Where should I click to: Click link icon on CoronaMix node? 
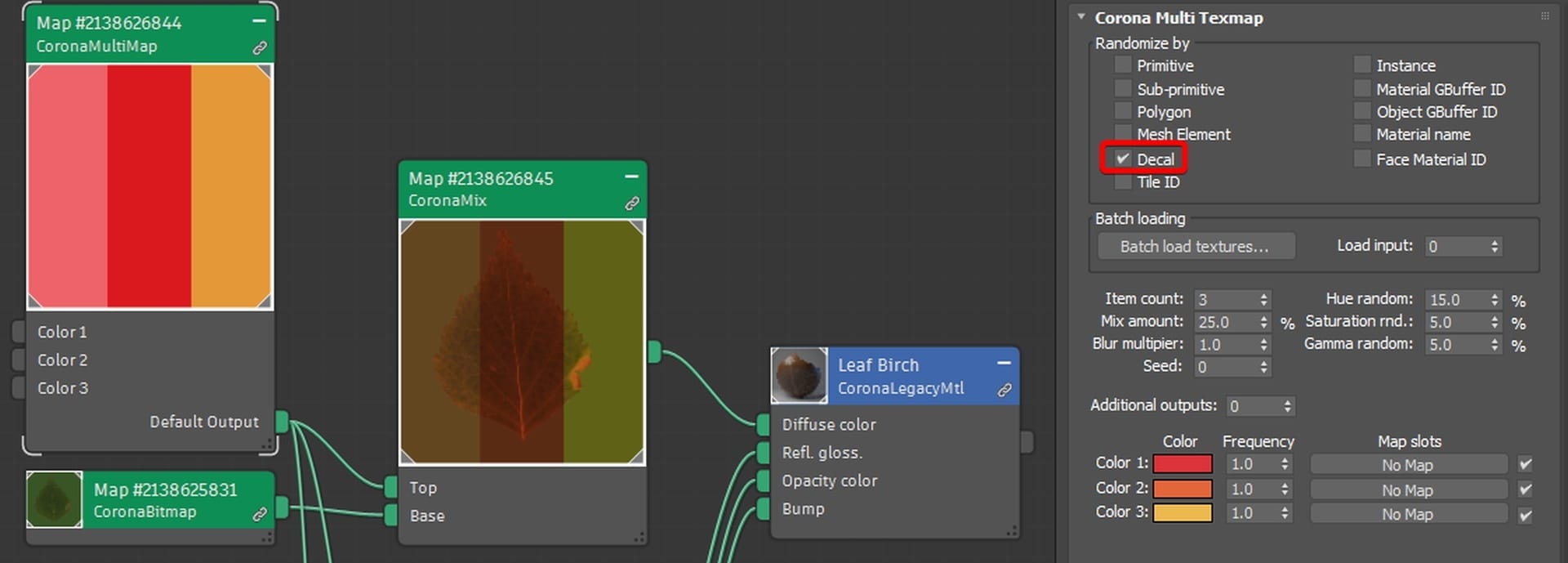632,203
